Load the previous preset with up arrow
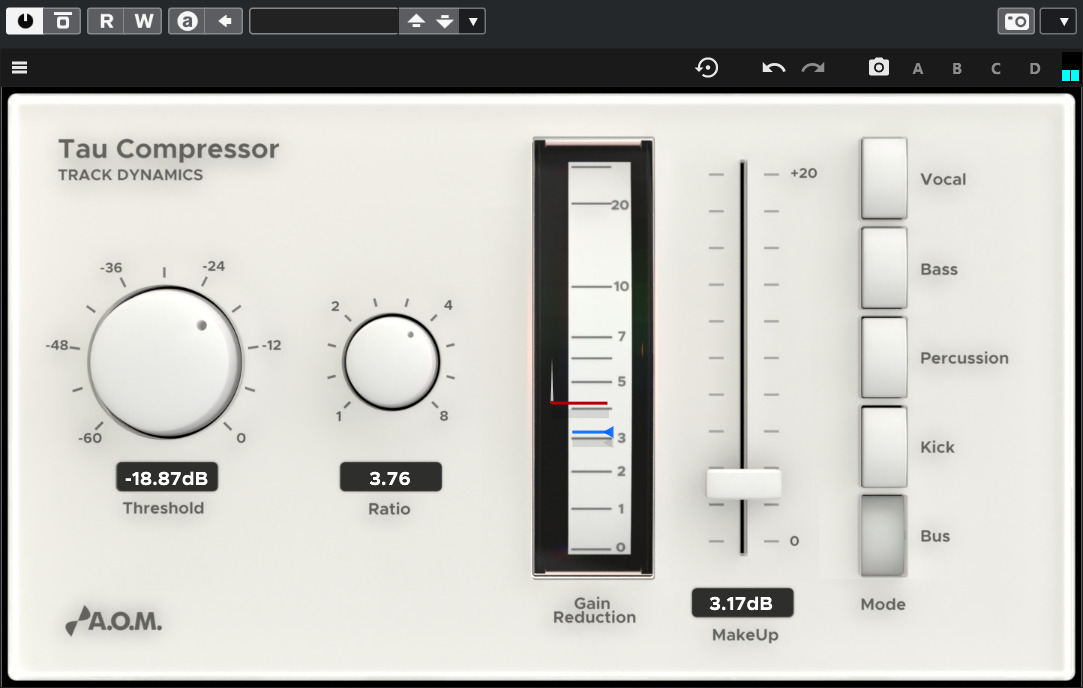Screen dimensions: 1083x688 [x=417, y=21]
